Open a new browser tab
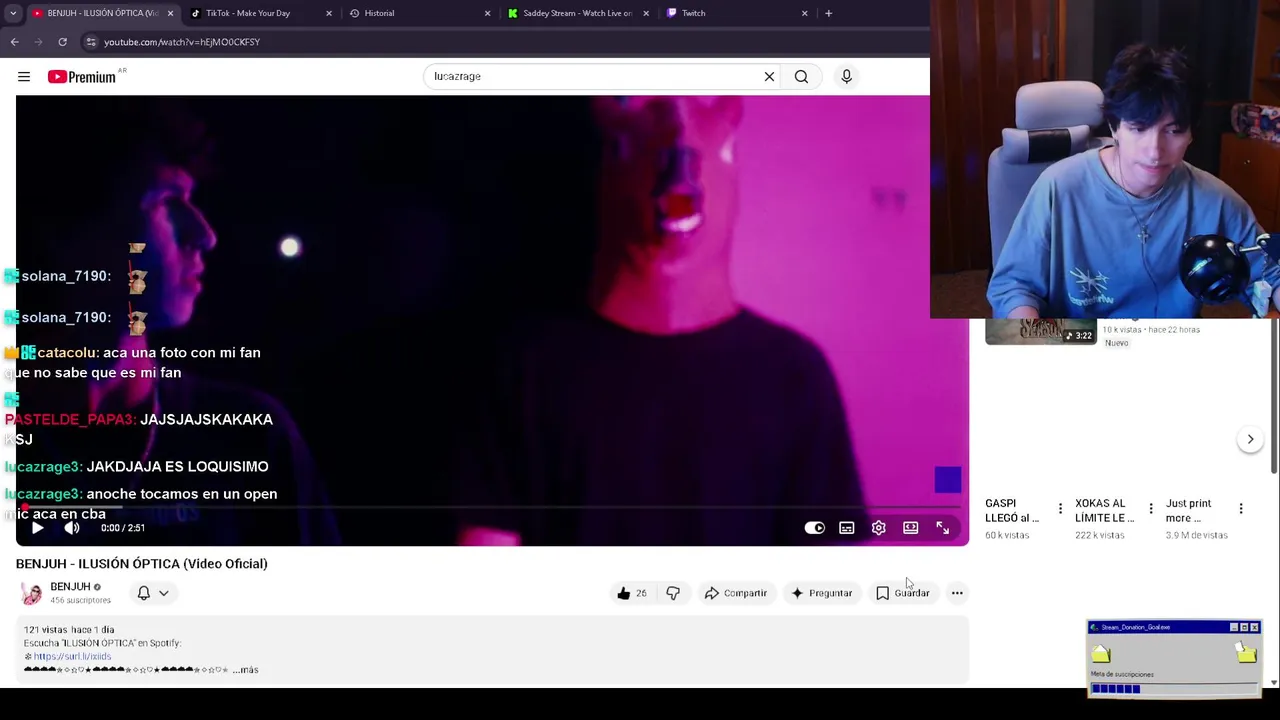The image size is (1280, 720). point(828,13)
